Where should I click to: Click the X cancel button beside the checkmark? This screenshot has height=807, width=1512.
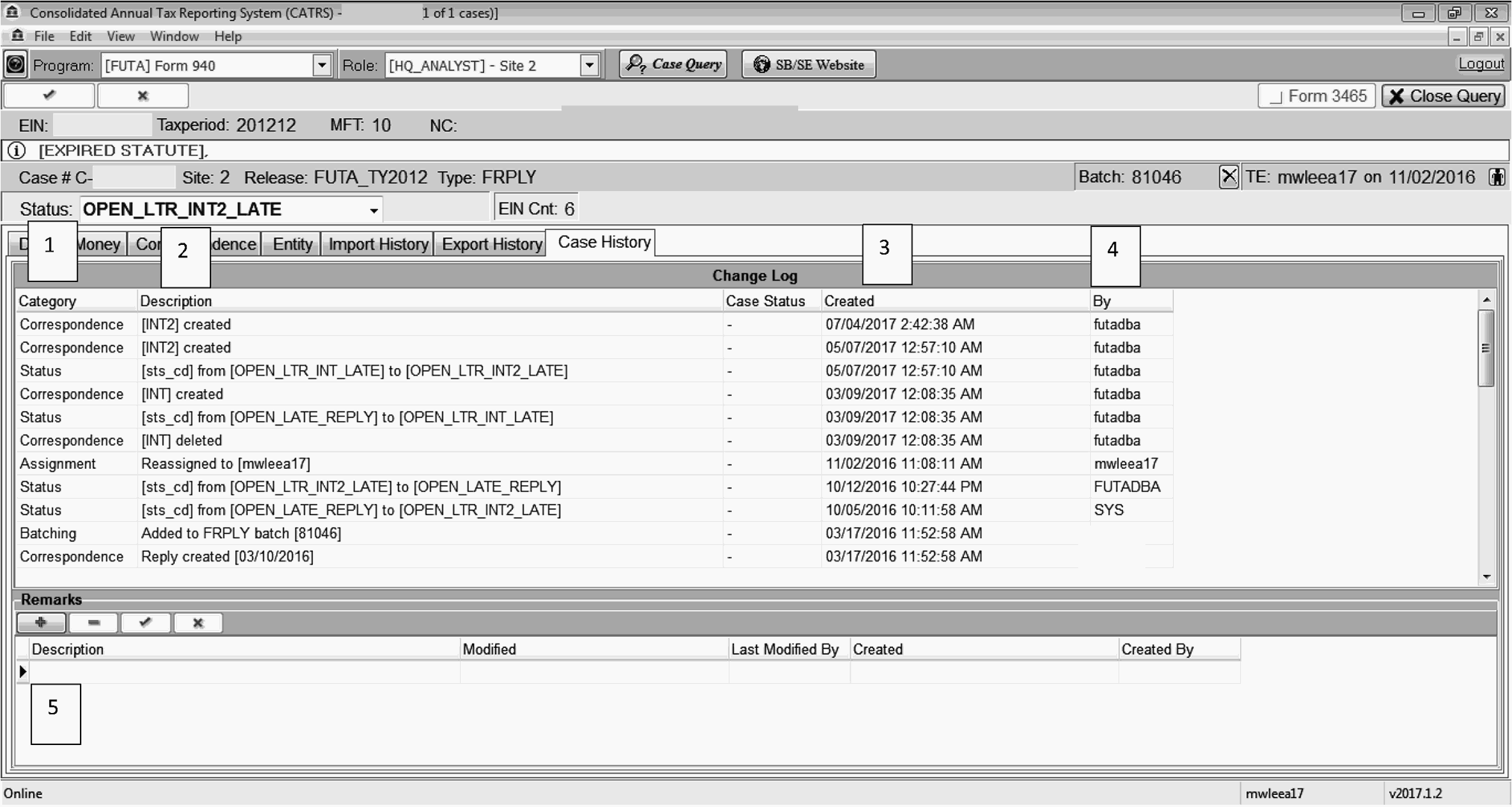tap(143, 96)
